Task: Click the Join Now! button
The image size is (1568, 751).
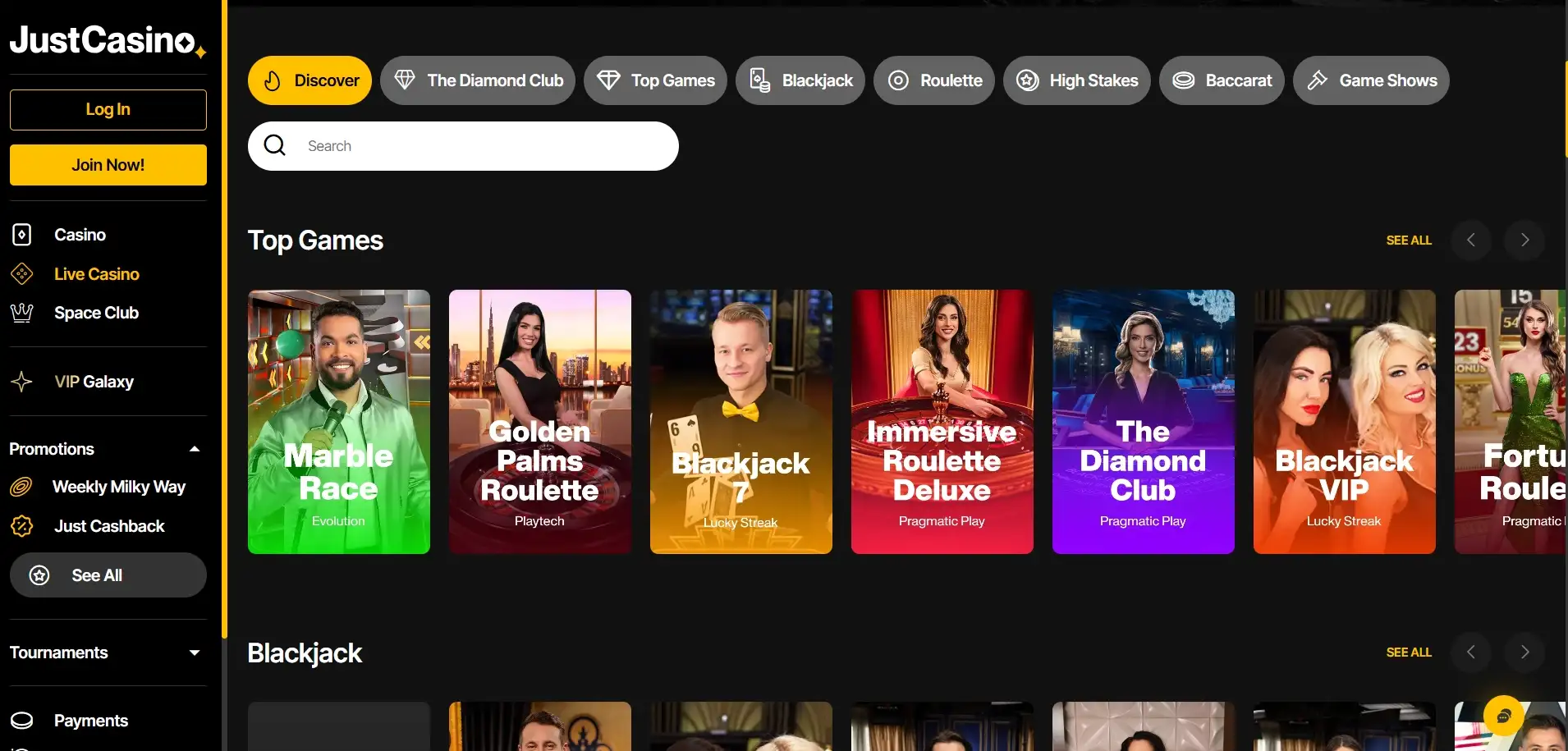Action: click(x=108, y=165)
